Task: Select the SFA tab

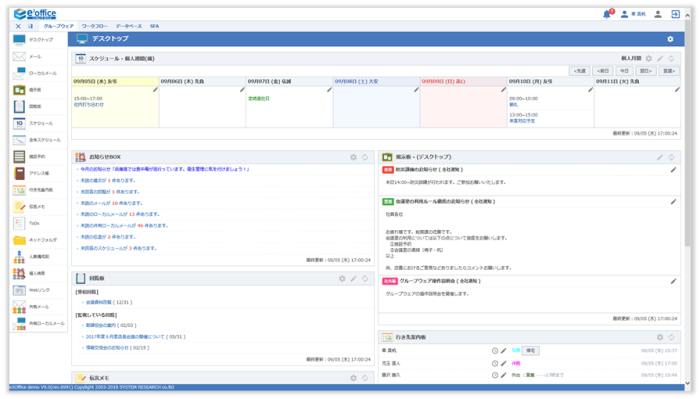Action: click(x=154, y=26)
